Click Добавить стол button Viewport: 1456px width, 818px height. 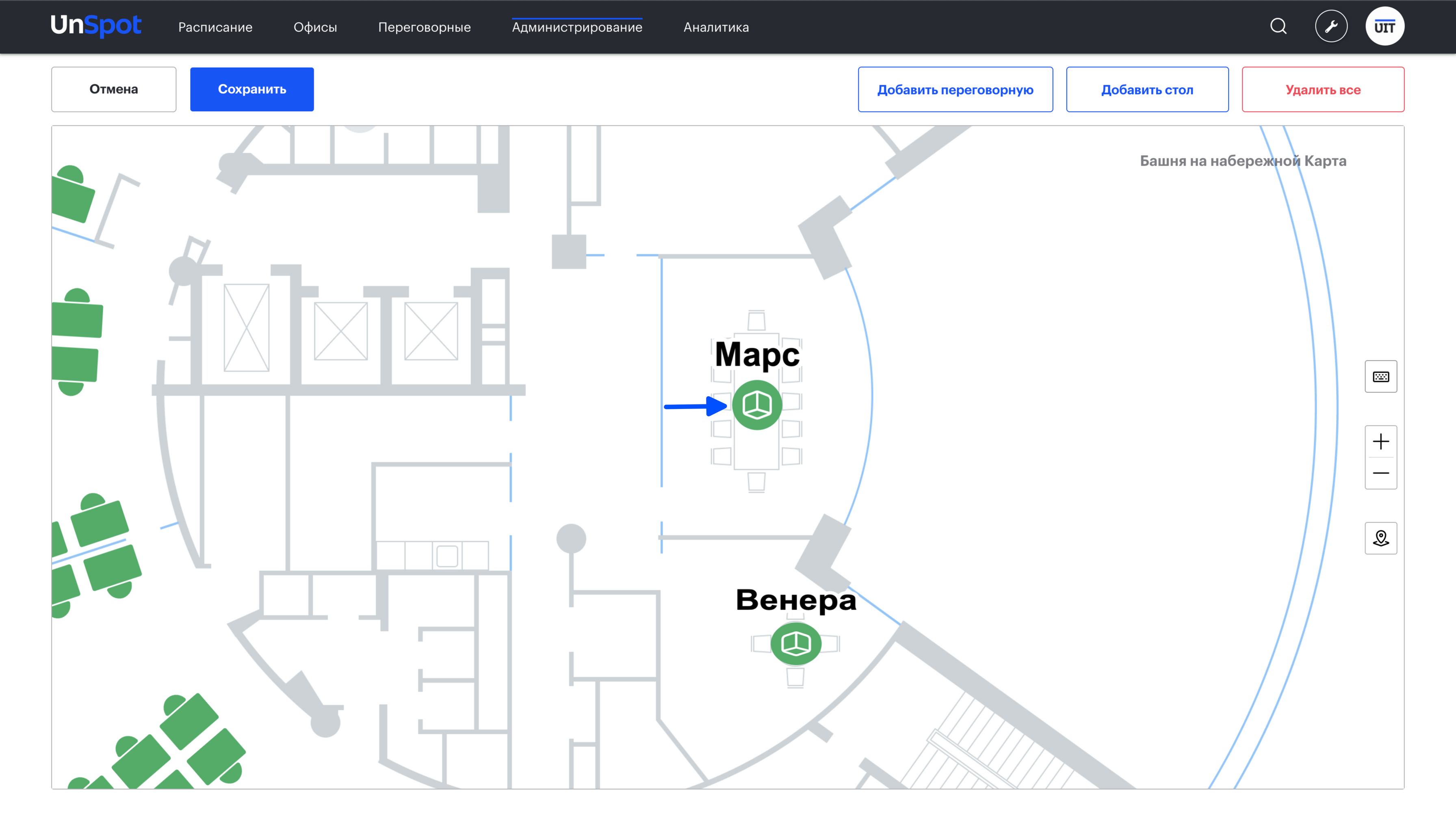(x=1147, y=89)
